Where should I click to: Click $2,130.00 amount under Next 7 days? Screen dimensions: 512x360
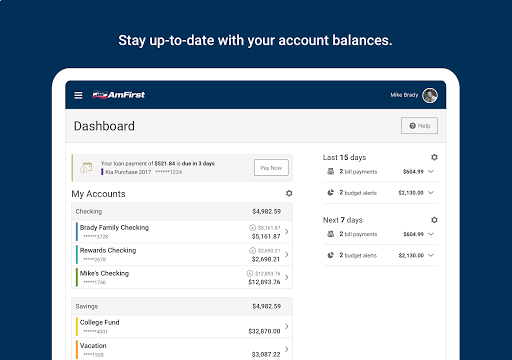point(411,255)
